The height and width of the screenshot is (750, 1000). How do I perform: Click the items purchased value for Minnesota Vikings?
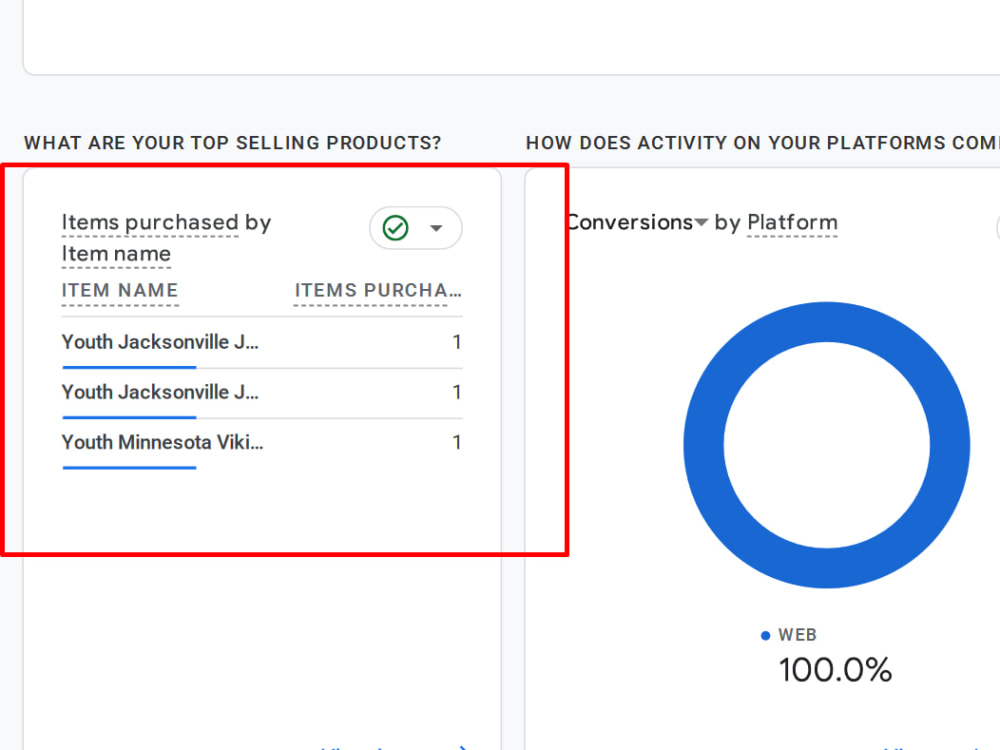(457, 443)
